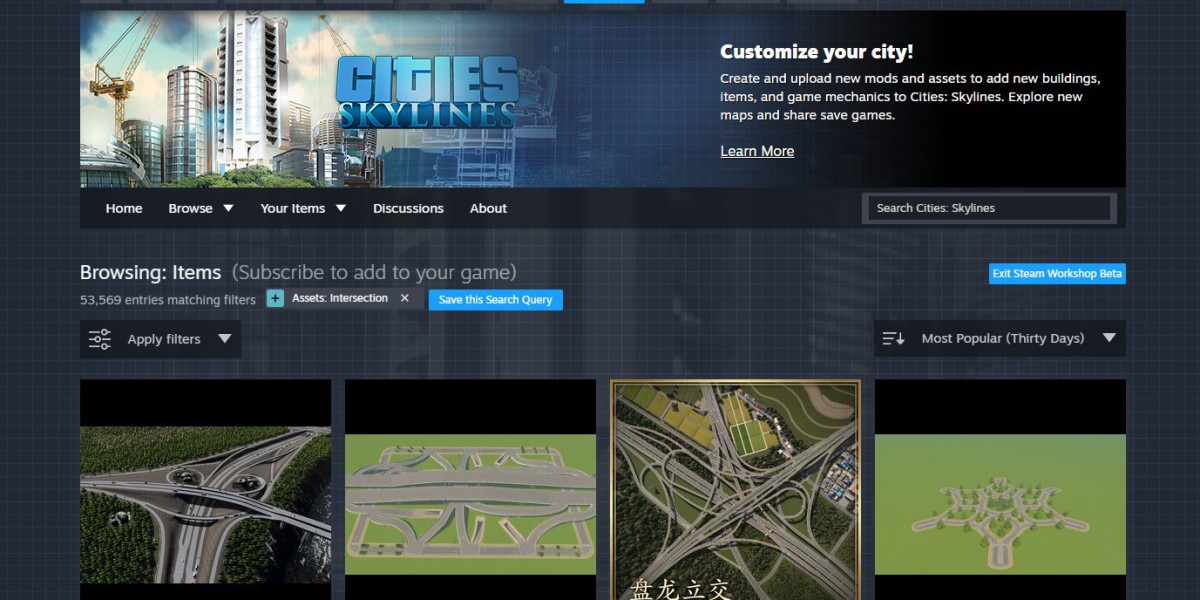The width and height of the screenshot is (1200, 600).
Task: Open the Discussions tab
Action: (x=408, y=208)
